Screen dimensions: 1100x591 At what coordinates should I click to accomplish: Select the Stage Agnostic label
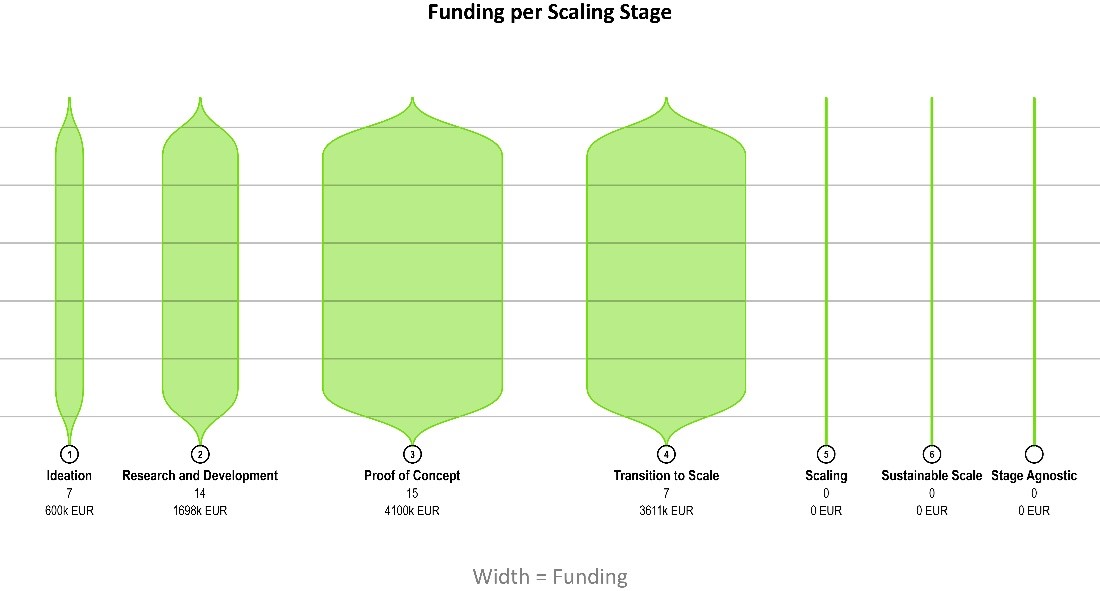[1034, 476]
